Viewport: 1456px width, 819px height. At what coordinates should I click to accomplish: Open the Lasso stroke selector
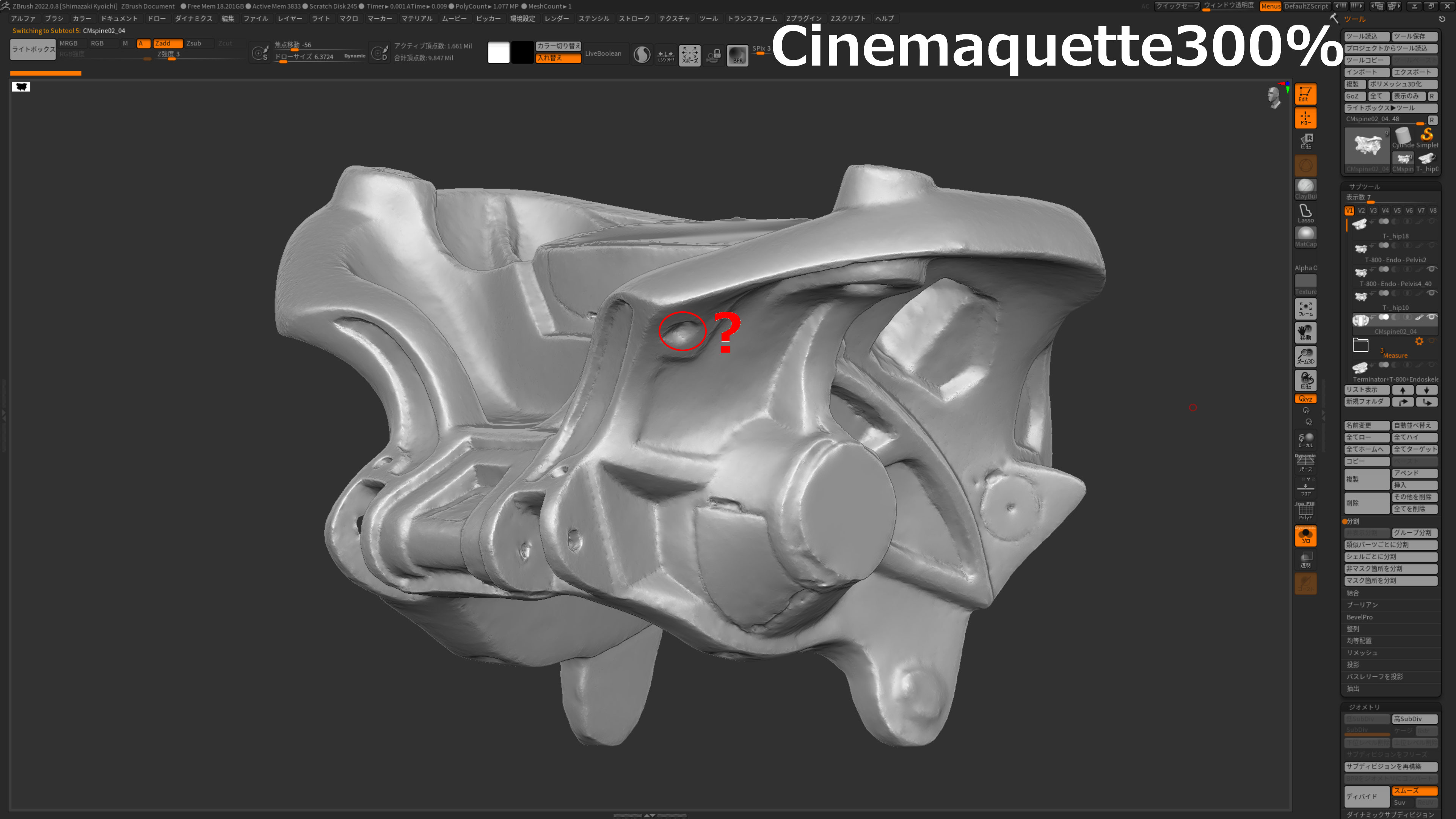pyautogui.click(x=1305, y=212)
